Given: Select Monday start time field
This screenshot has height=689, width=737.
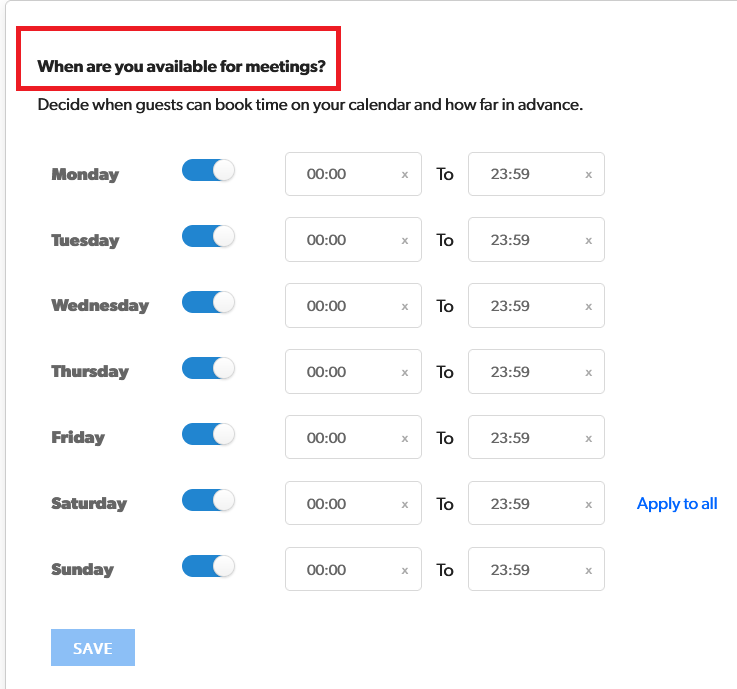Looking at the screenshot, I should 340,174.
